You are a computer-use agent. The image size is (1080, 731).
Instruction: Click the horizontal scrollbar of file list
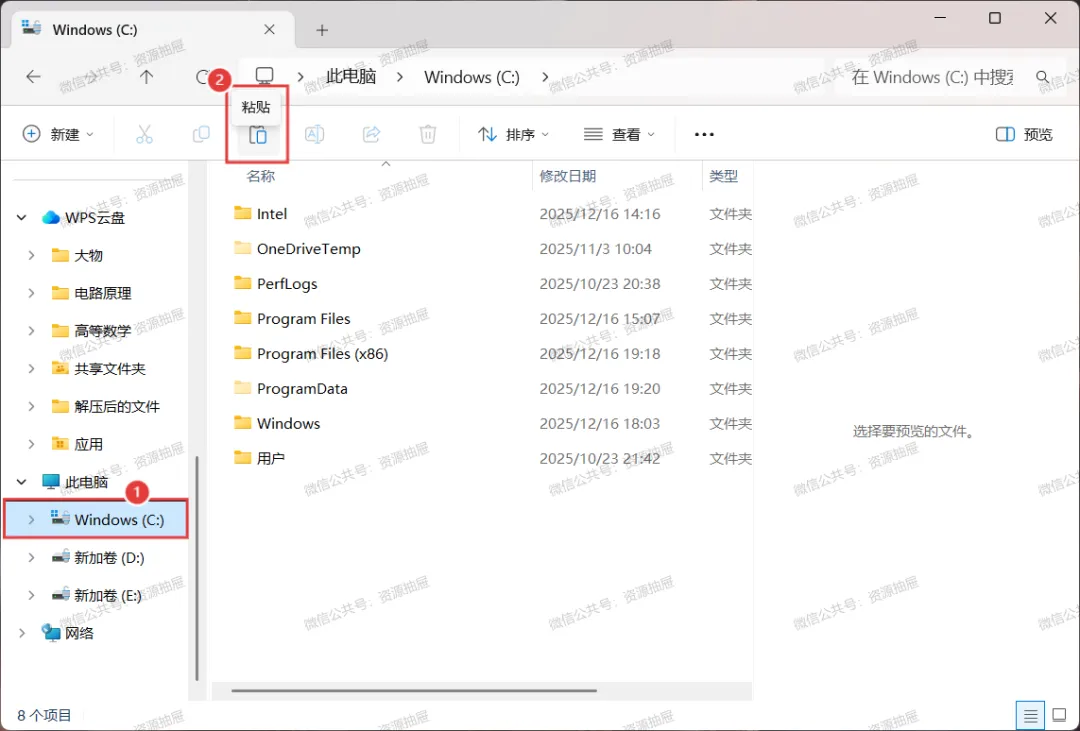[414, 690]
